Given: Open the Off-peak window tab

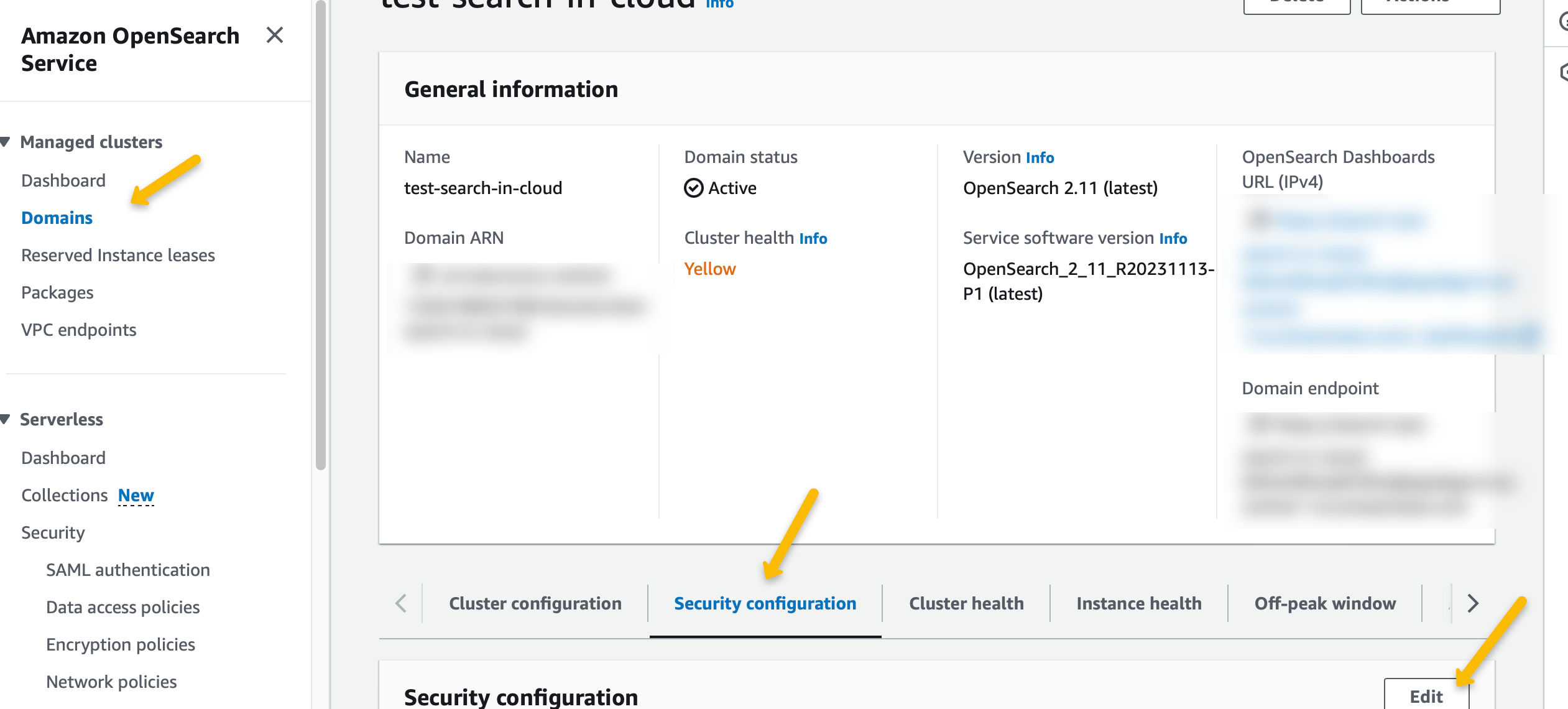Looking at the screenshot, I should tap(1325, 603).
